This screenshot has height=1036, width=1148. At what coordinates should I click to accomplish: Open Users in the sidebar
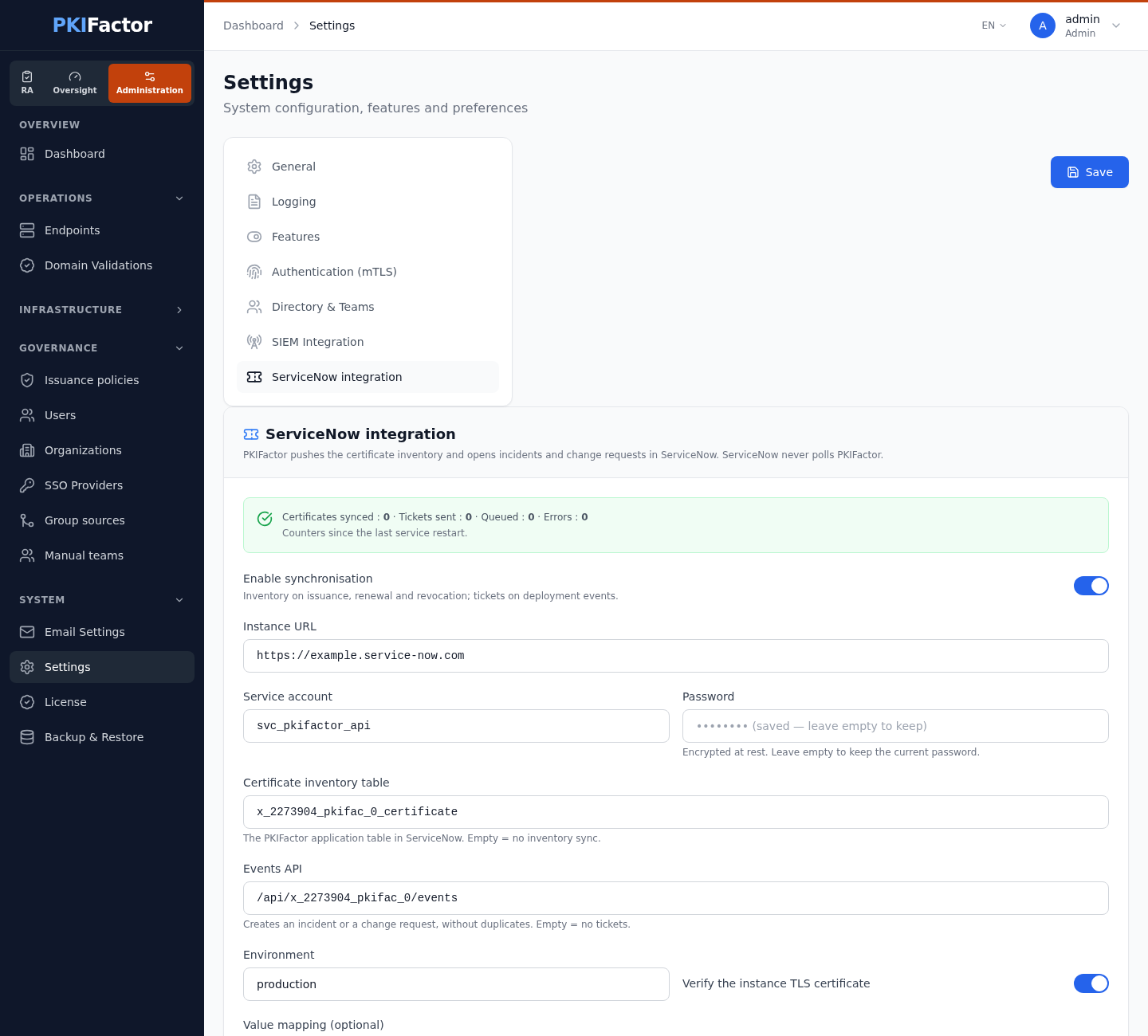pyautogui.click(x=102, y=415)
